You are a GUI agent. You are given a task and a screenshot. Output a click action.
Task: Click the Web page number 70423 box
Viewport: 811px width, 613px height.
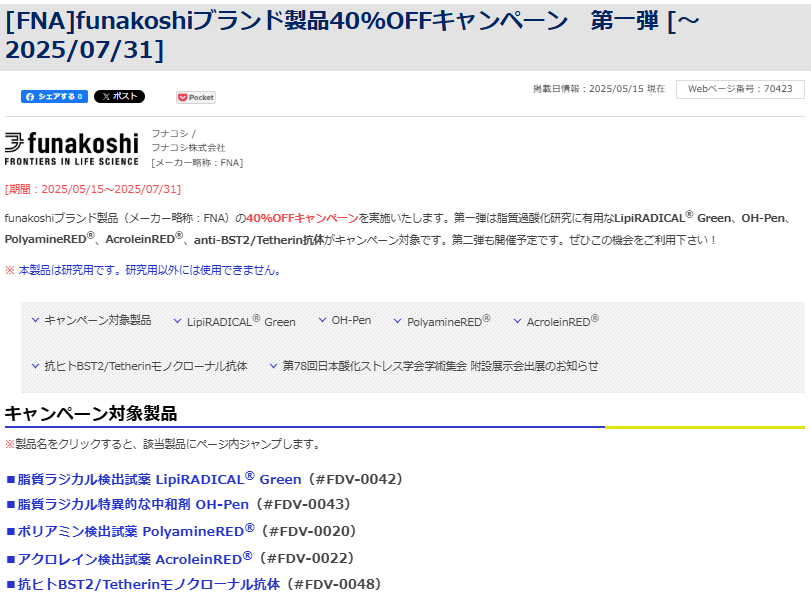740,89
